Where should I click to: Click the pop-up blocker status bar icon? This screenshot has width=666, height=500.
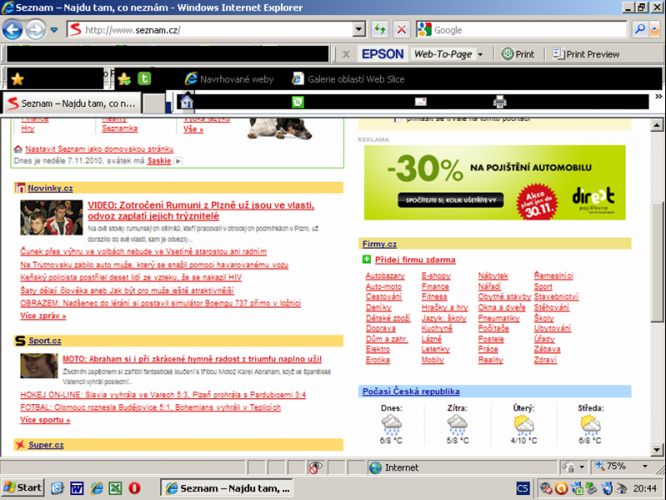tap(315, 467)
